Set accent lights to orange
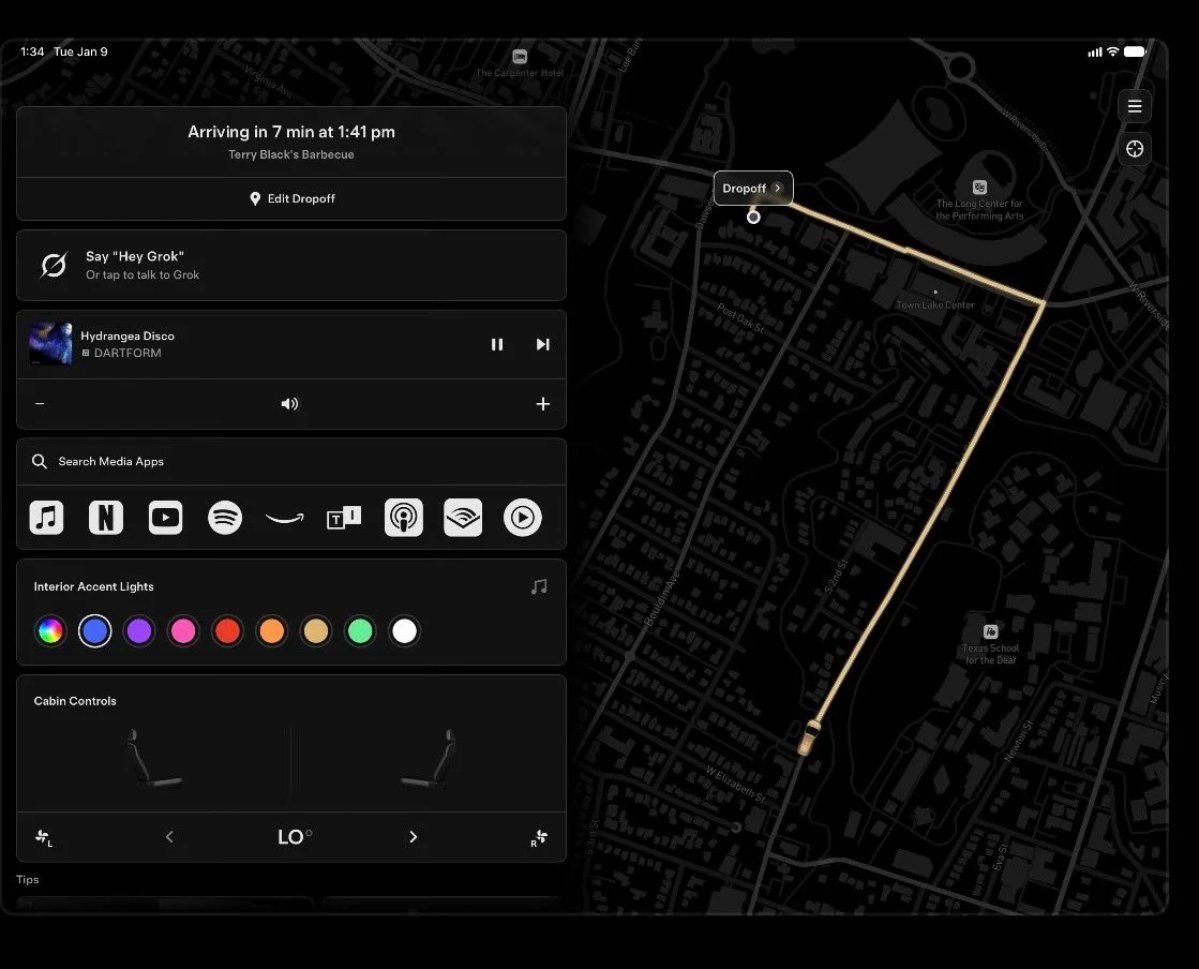This screenshot has height=969, width=1199. coord(271,631)
